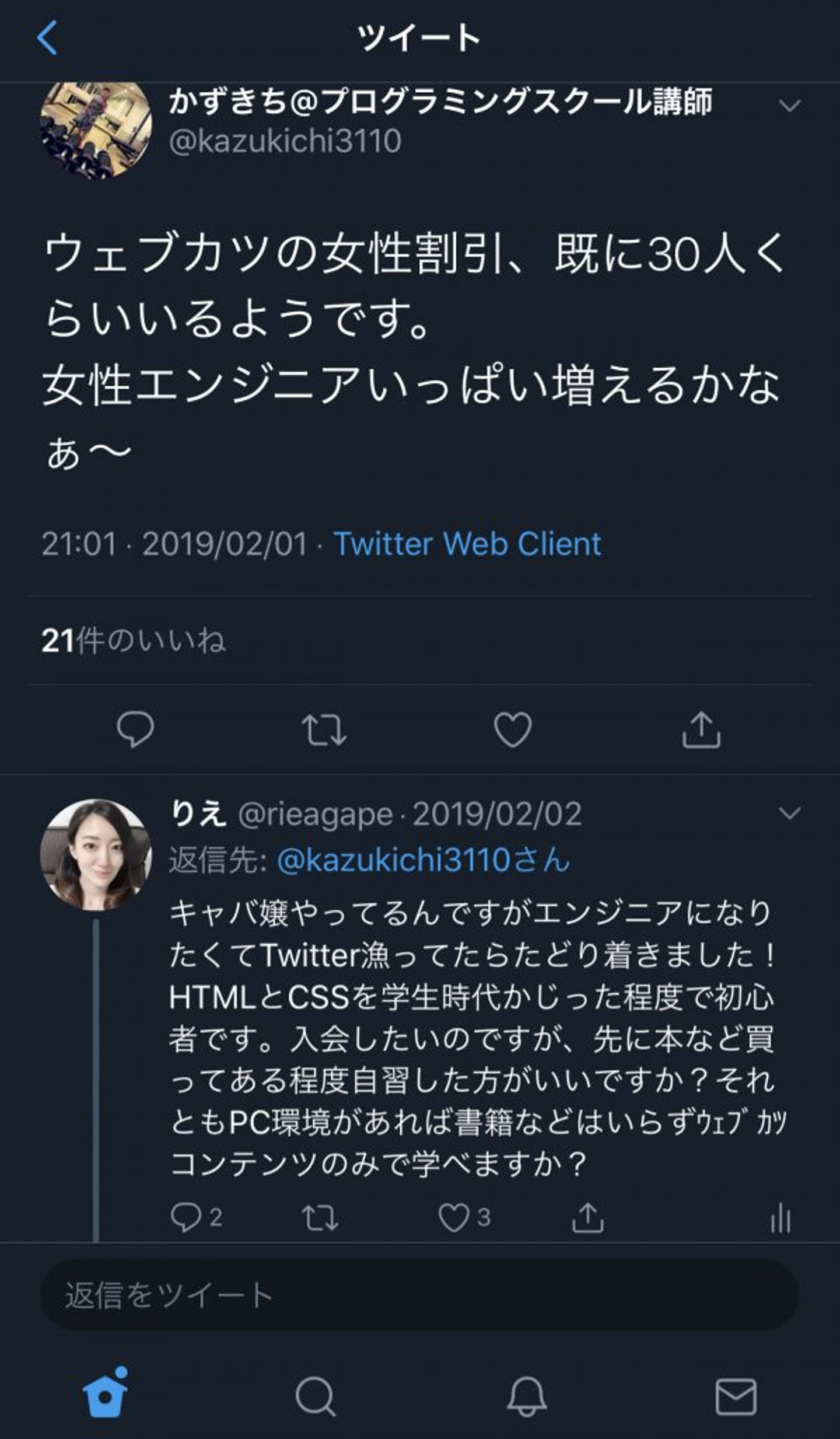Like the main tweet with the heart
Image resolution: width=840 pixels, height=1439 pixels.
tap(513, 729)
